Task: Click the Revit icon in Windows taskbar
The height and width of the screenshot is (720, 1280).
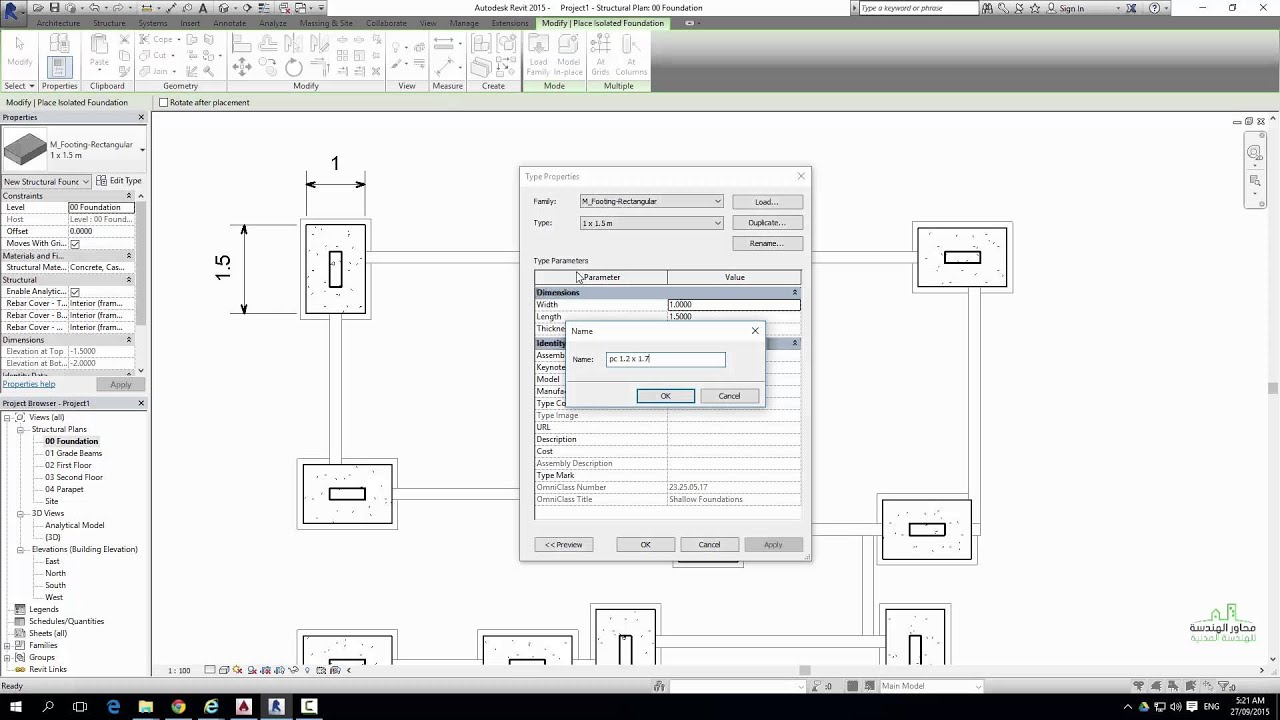Action: point(276,707)
